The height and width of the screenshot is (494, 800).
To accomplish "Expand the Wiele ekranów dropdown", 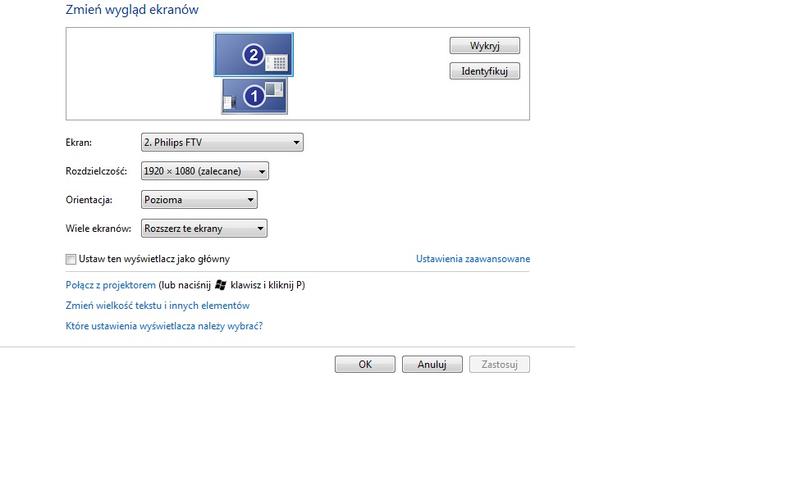I will point(204,228).
